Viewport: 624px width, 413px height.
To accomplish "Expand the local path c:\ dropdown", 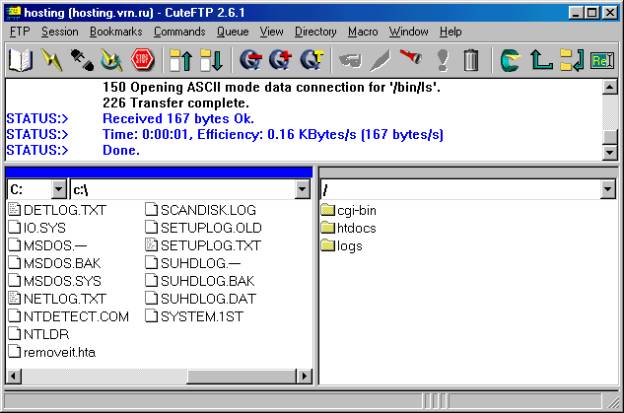I will point(302,189).
